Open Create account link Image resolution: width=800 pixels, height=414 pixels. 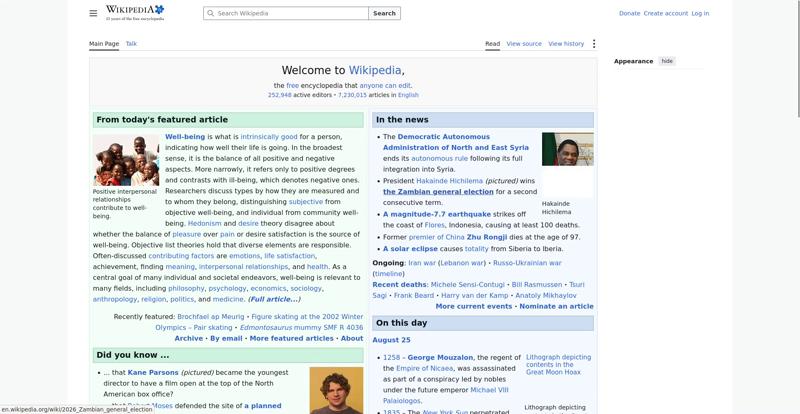pyautogui.click(x=665, y=13)
